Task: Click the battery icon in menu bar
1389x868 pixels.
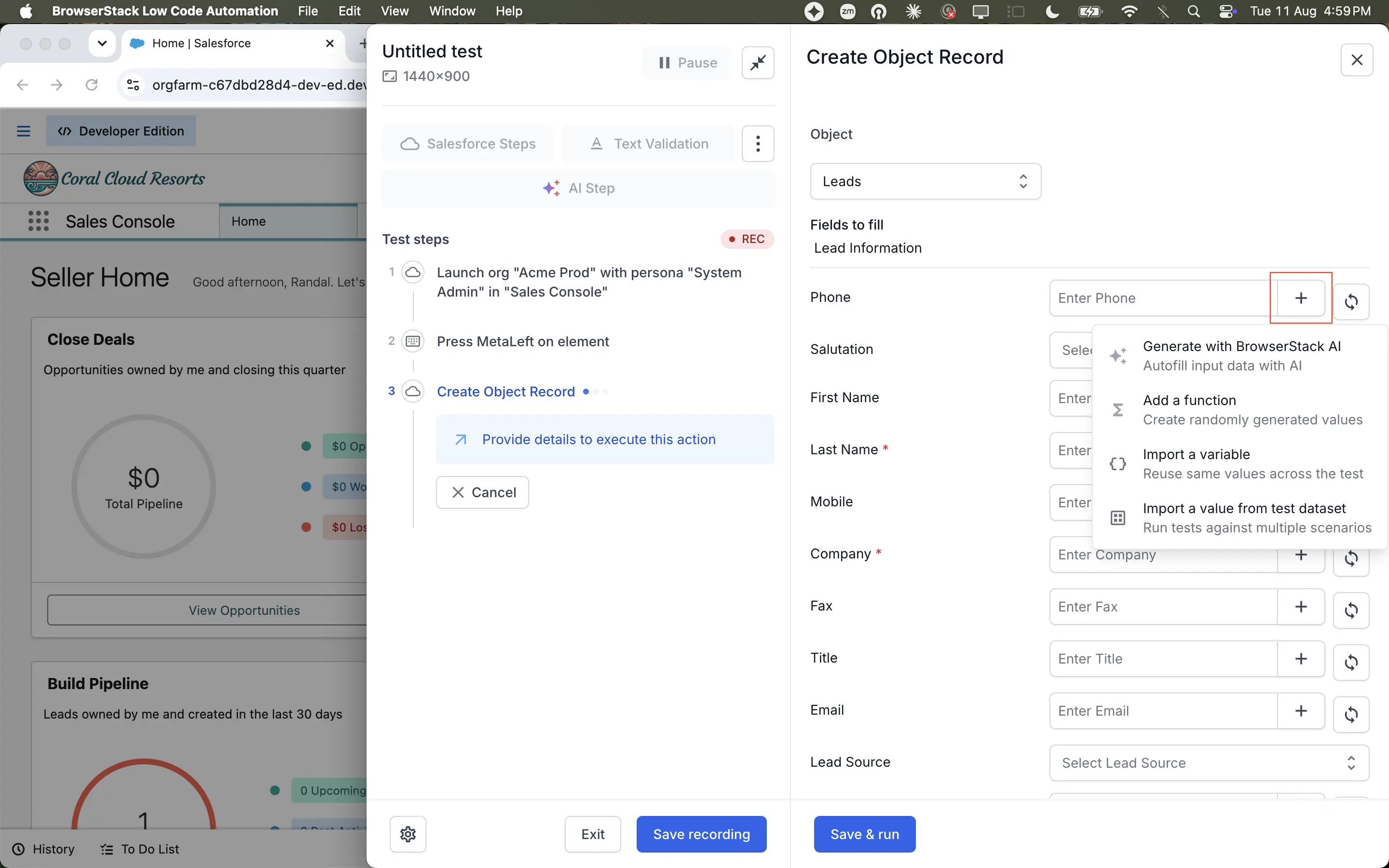Action: tap(1090, 11)
